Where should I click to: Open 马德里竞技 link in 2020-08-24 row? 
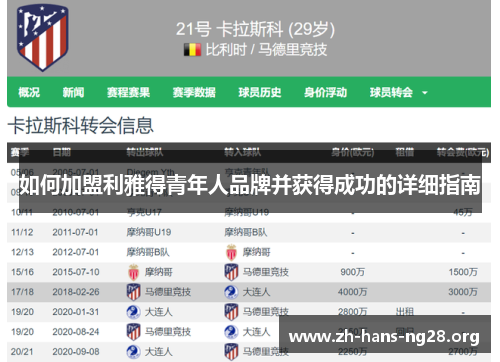pos(168,332)
